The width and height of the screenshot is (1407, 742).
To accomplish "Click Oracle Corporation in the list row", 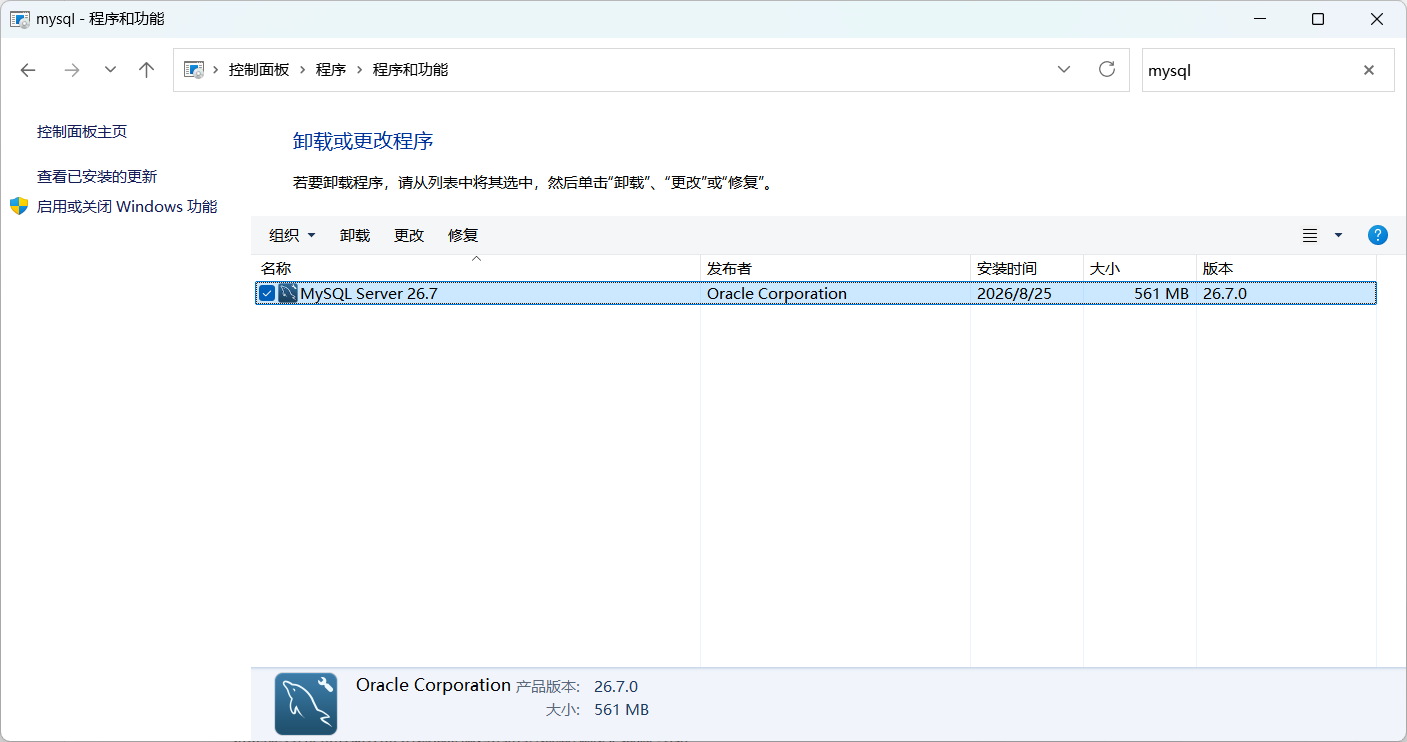I will (777, 294).
